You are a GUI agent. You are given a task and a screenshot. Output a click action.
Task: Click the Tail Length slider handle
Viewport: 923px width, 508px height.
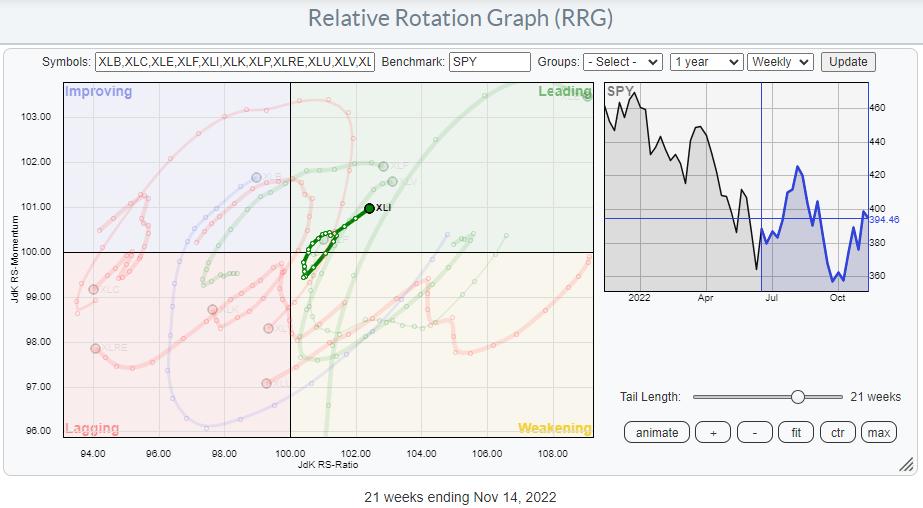click(797, 397)
